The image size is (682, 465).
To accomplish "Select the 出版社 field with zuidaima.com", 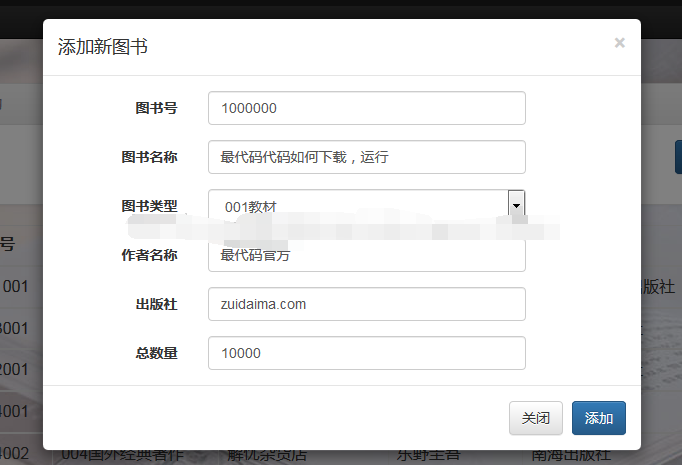I will coord(367,304).
